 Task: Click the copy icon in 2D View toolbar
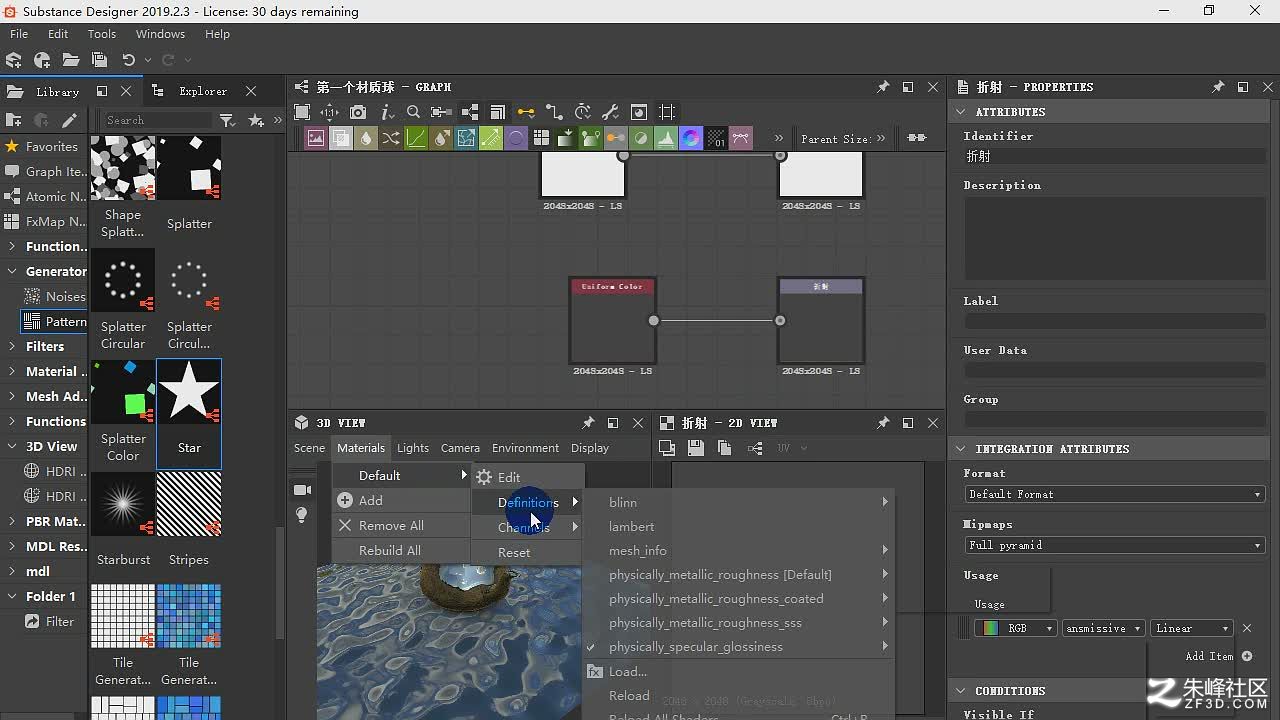tap(725, 448)
